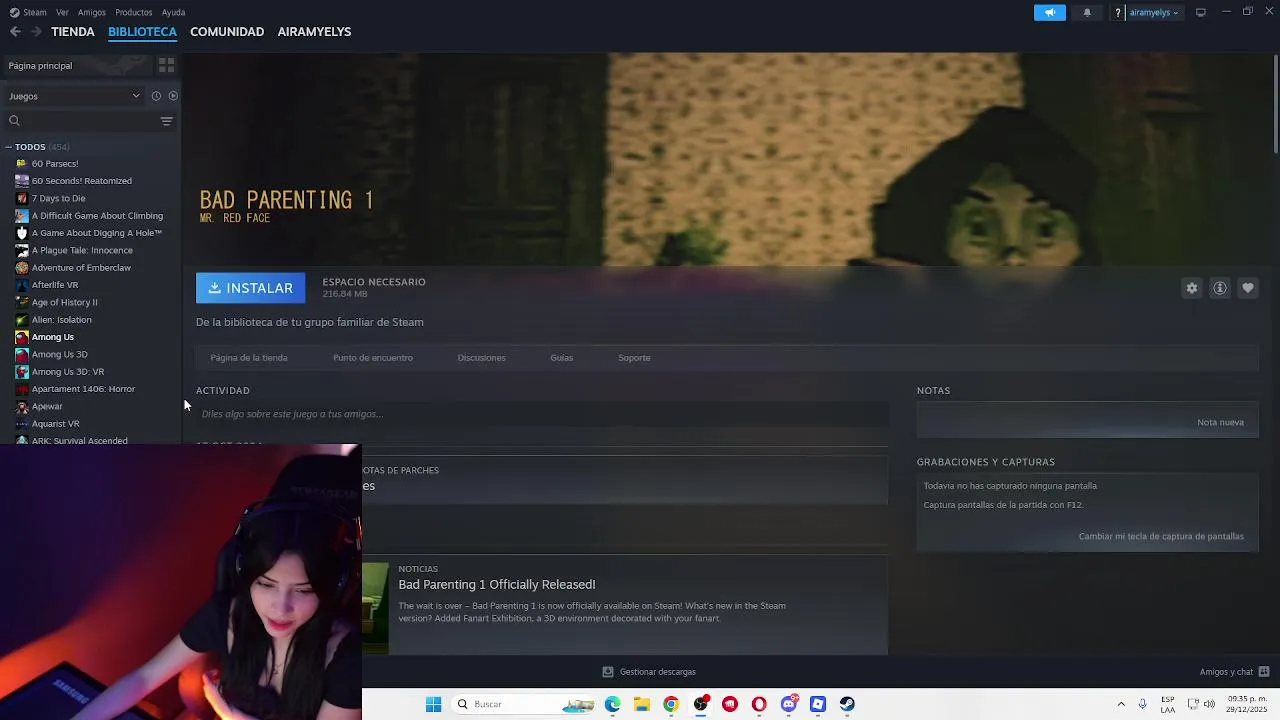Switch to the TIENDA tab

pyautogui.click(x=73, y=32)
